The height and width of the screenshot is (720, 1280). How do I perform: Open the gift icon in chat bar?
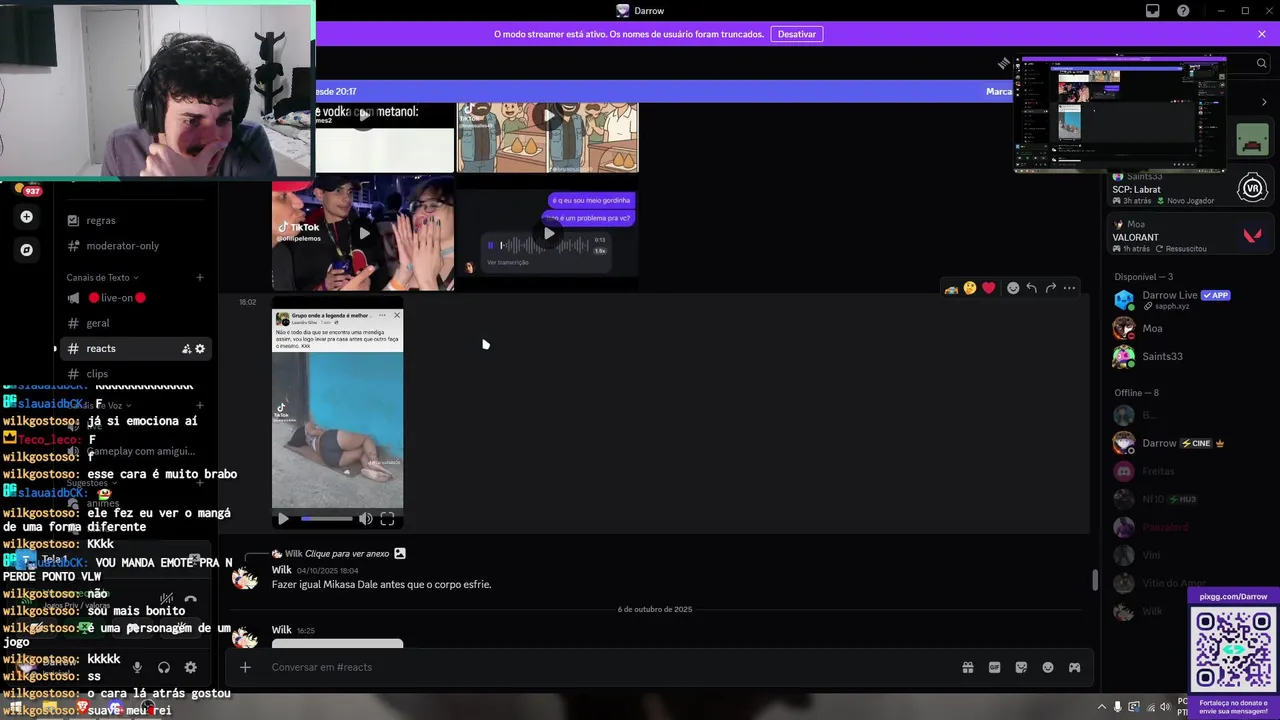(x=968, y=667)
